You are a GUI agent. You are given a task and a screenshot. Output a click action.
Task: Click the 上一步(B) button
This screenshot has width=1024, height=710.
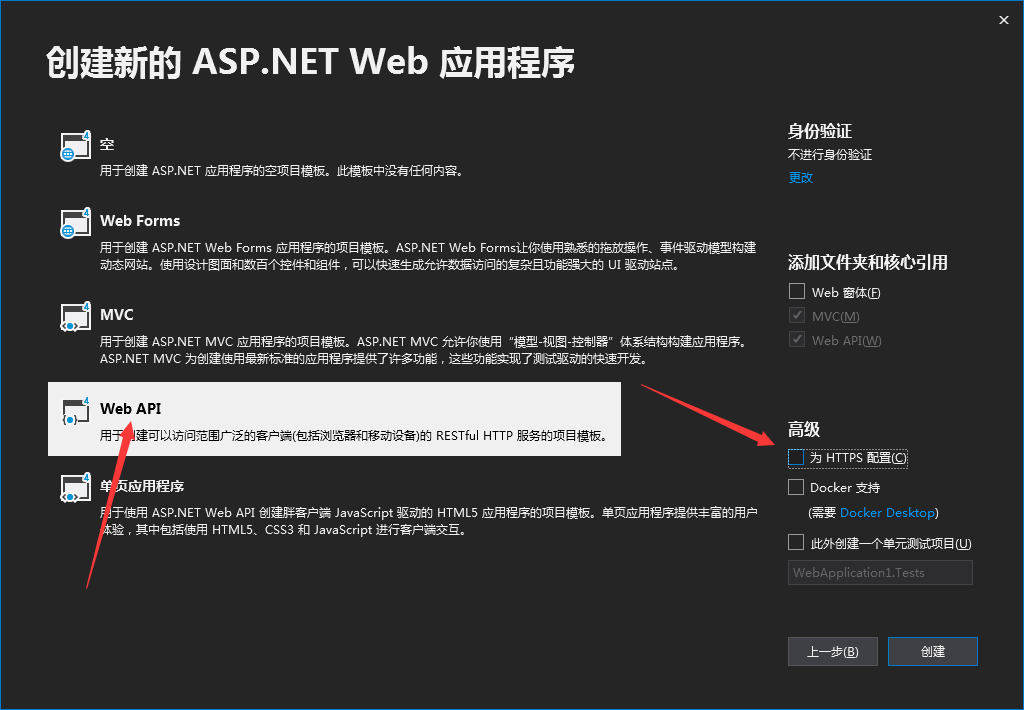(x=833, y=651)
